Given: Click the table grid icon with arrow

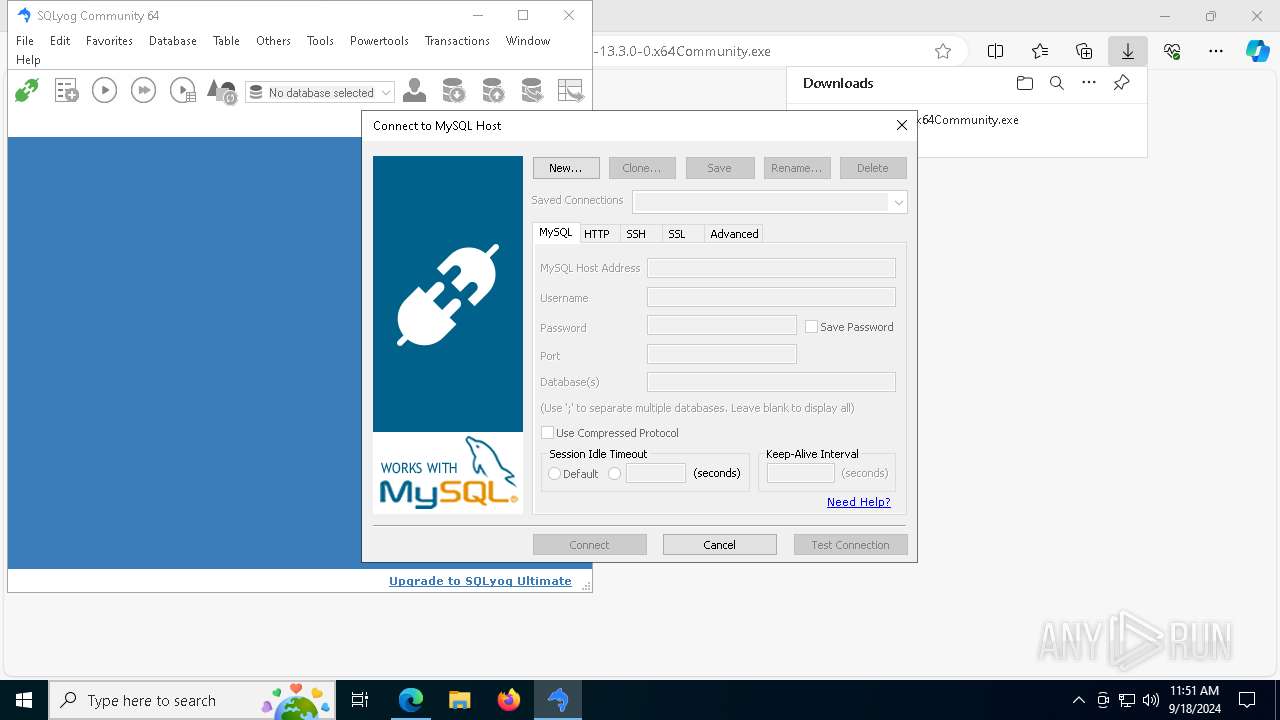Looking at the screenshot, I should 571,91.
